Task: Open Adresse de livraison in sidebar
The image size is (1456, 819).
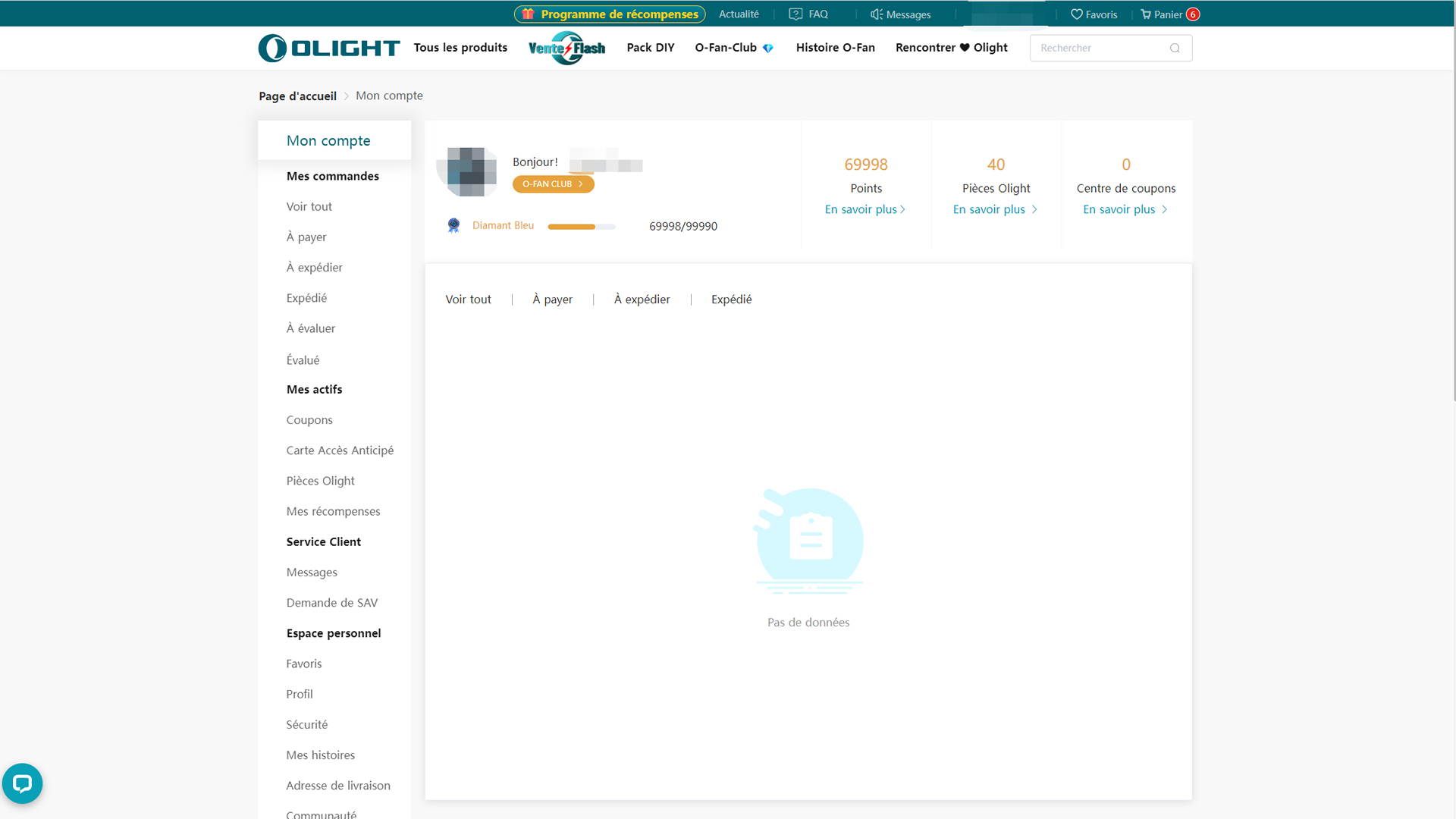Action: coord(338,786)
